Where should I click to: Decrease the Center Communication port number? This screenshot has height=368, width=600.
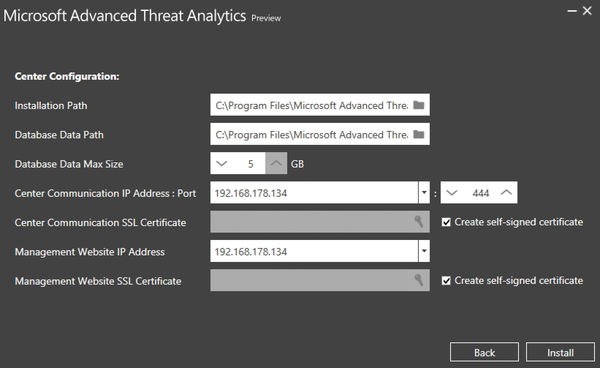pyautogui.click(x=452, y=193)
